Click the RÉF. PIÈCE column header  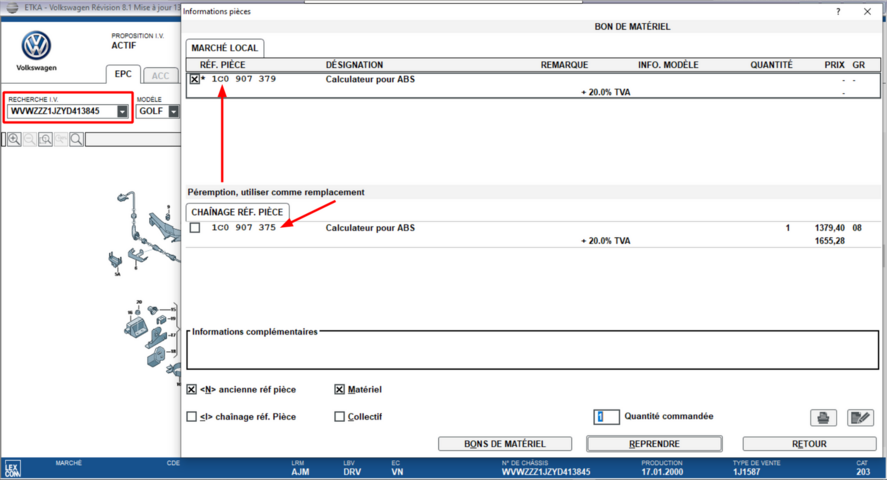click(x=222, y=65)
